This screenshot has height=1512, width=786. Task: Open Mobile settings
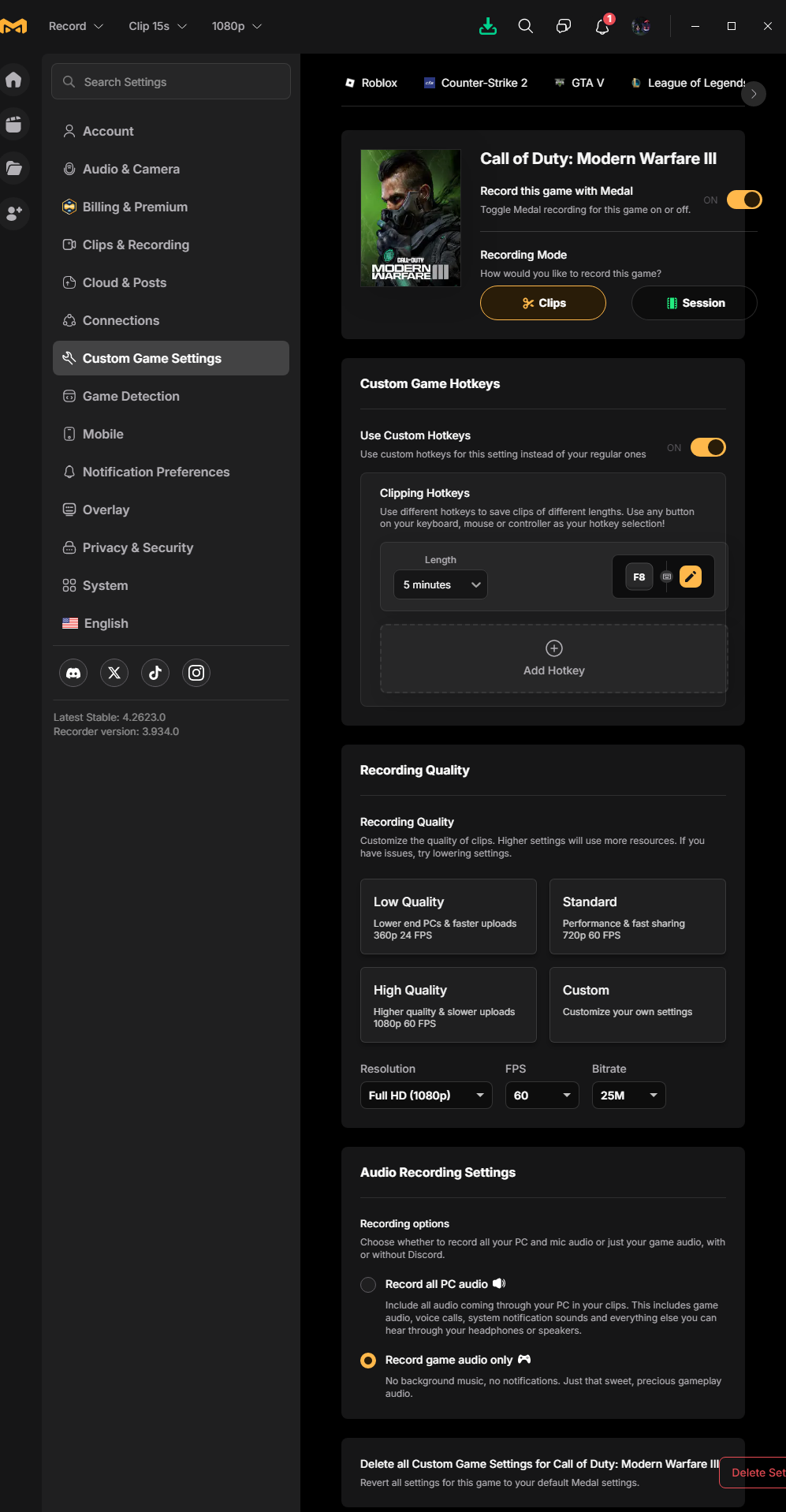[171, 434]
